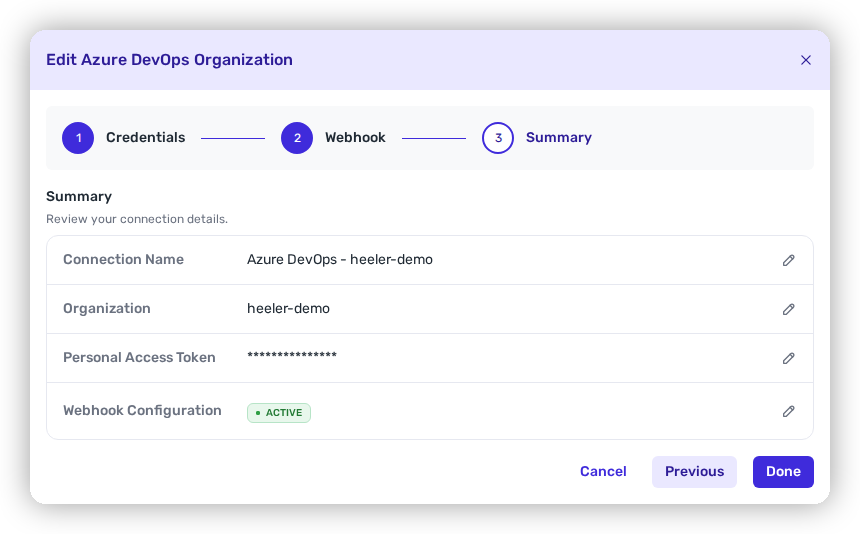Image resolution: width=860 pixels, height=534 pixels.
Task: Click the edit pencil for Organization row
Action: pyautogui.click(x=788, y=309)
